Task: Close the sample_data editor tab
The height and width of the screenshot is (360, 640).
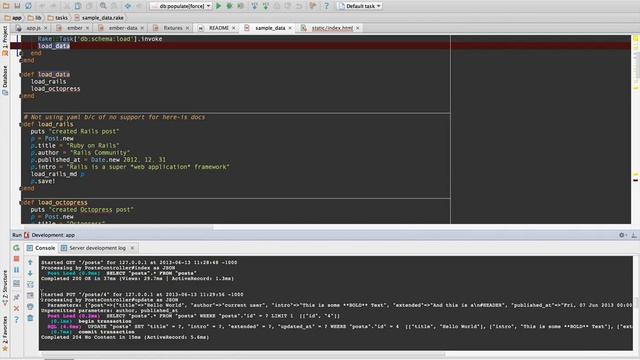Action: (290, 28)
